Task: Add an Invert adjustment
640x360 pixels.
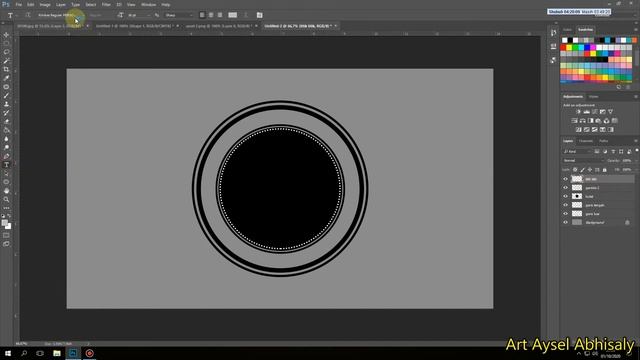Action: pyautogui.click(x=578, y=130)
